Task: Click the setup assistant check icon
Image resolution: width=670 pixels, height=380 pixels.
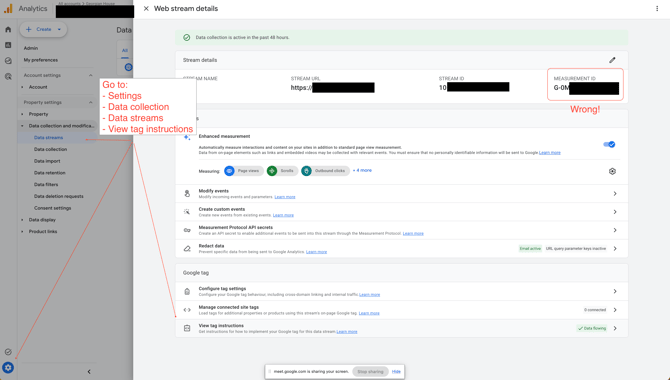Action: coord(8,352)
